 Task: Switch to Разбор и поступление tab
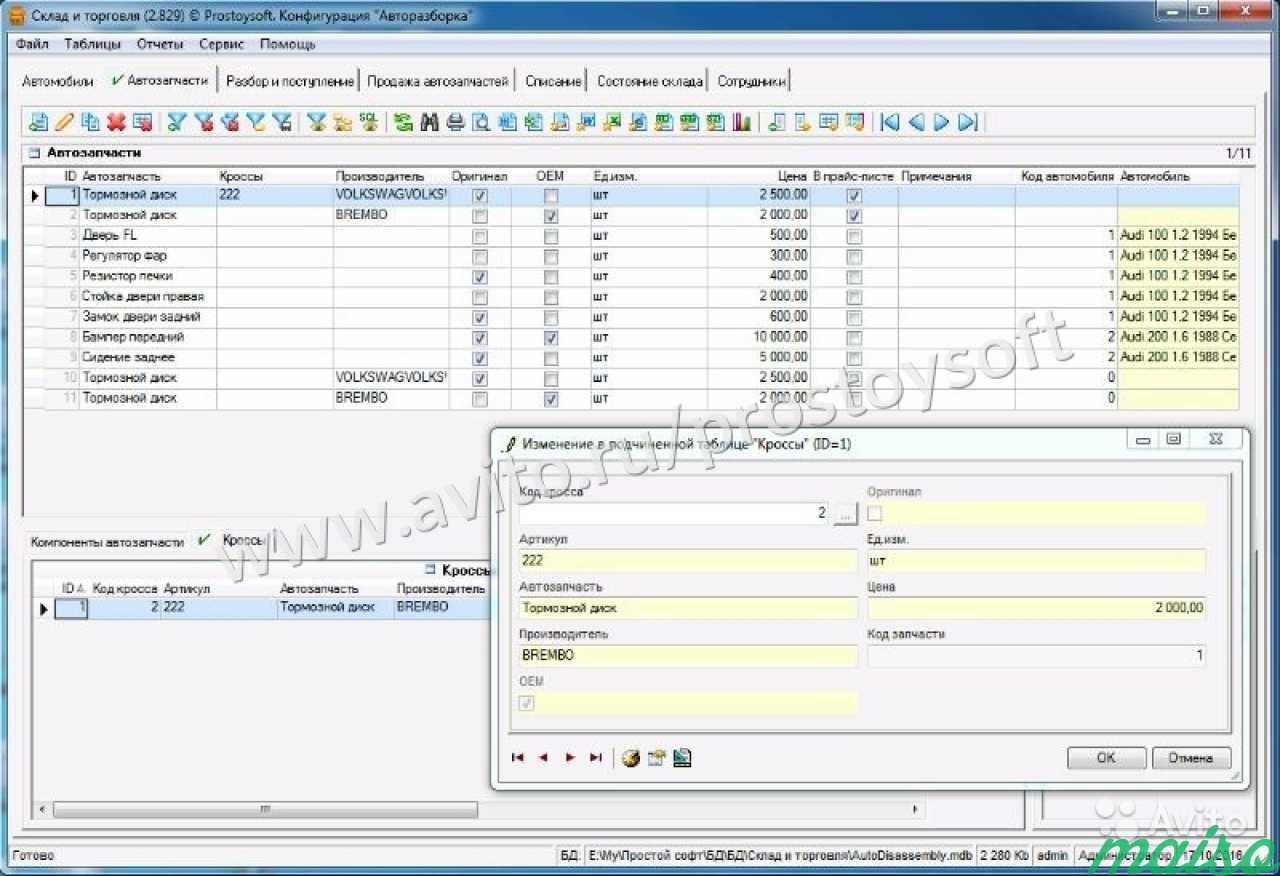290,82
